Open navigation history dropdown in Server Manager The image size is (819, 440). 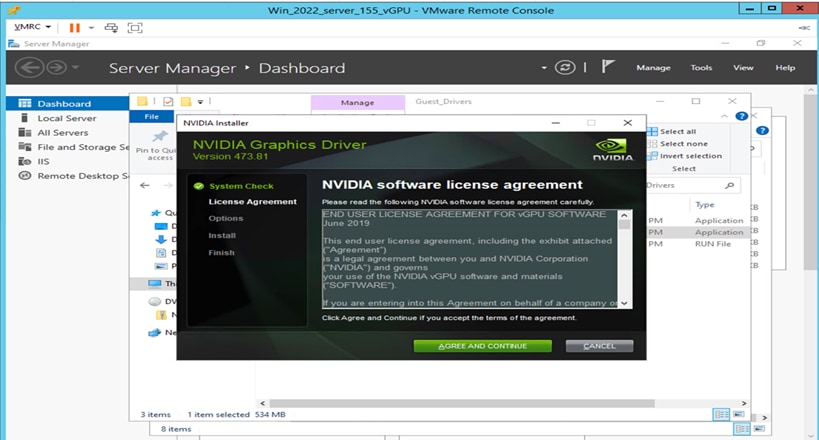point(75,67)
